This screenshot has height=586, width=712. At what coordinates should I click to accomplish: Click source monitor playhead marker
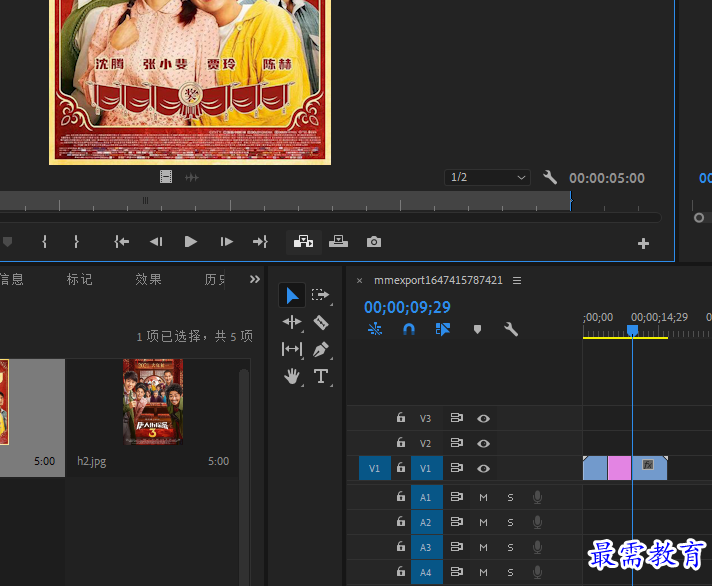tap(571, 200)
